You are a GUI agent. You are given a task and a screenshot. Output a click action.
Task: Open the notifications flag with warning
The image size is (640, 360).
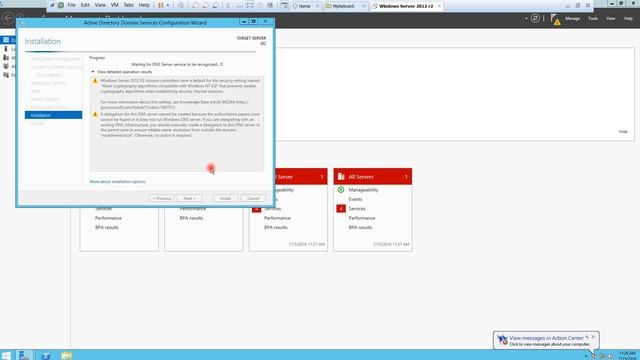pos(555,19)
